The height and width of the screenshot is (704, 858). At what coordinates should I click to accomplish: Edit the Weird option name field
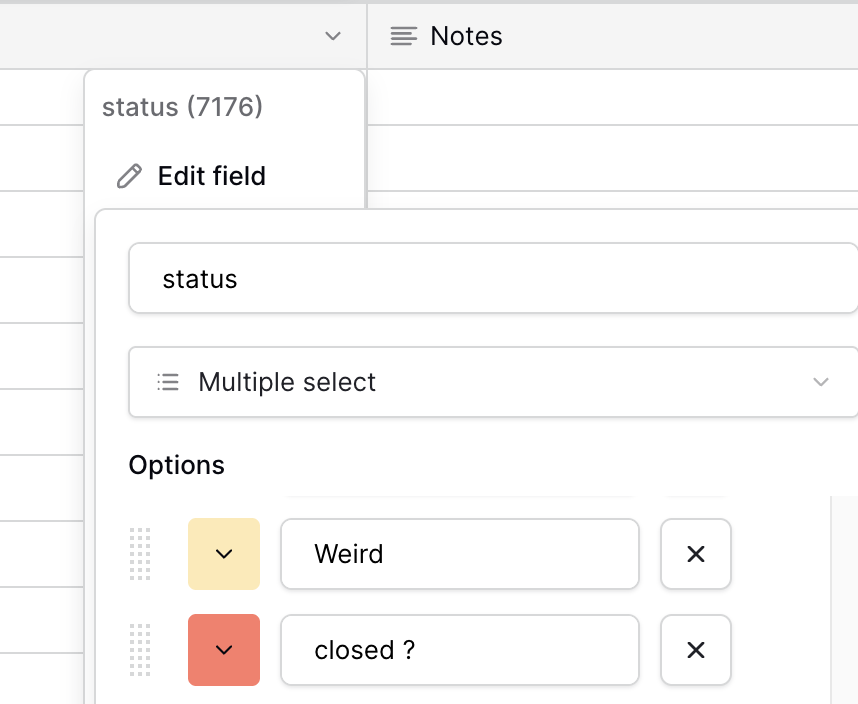[x=460, y=554]
